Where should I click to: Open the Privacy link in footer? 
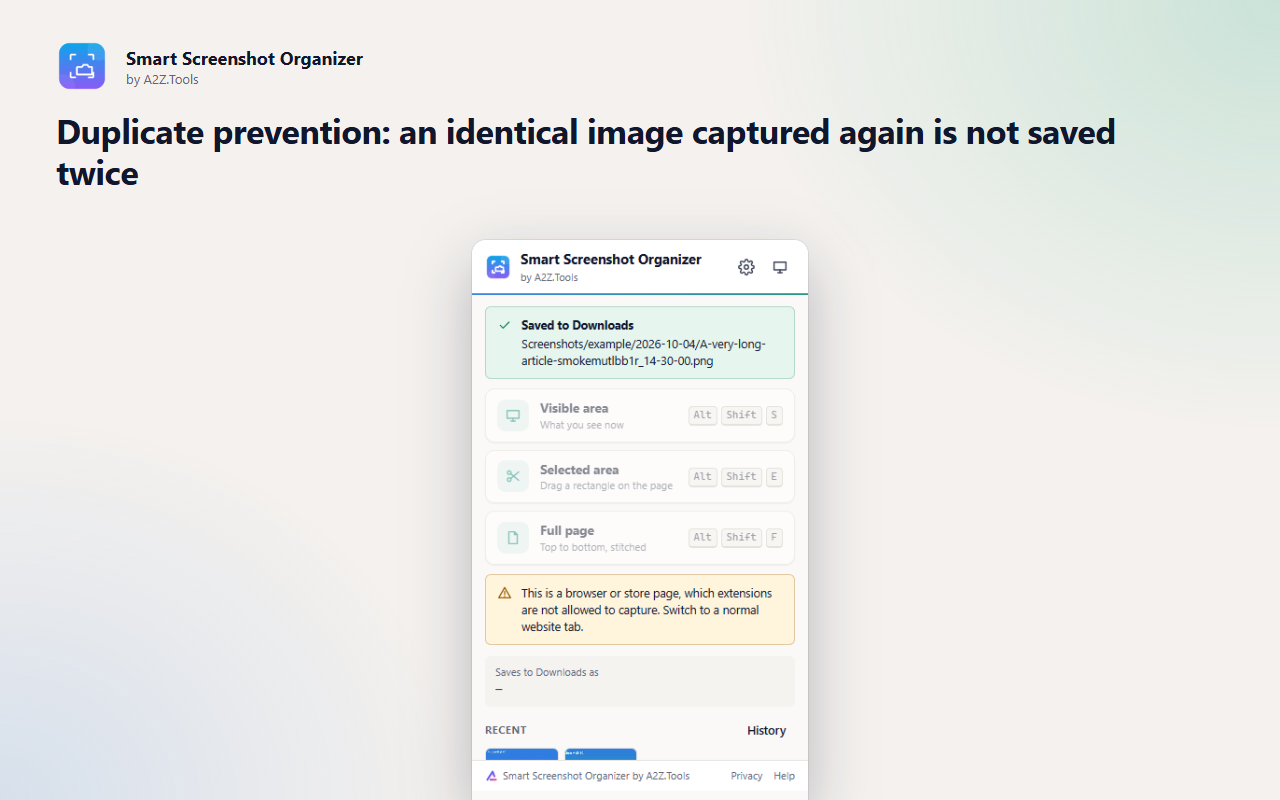click(746, 776)
